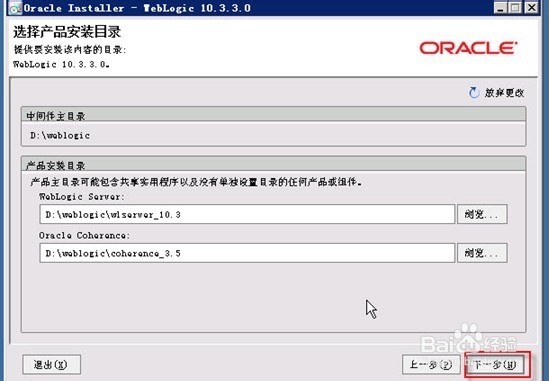Screen dimensions: 549x381
Task: Click the D:\weblogic middleware home path
Action: [x=60, y=135]
